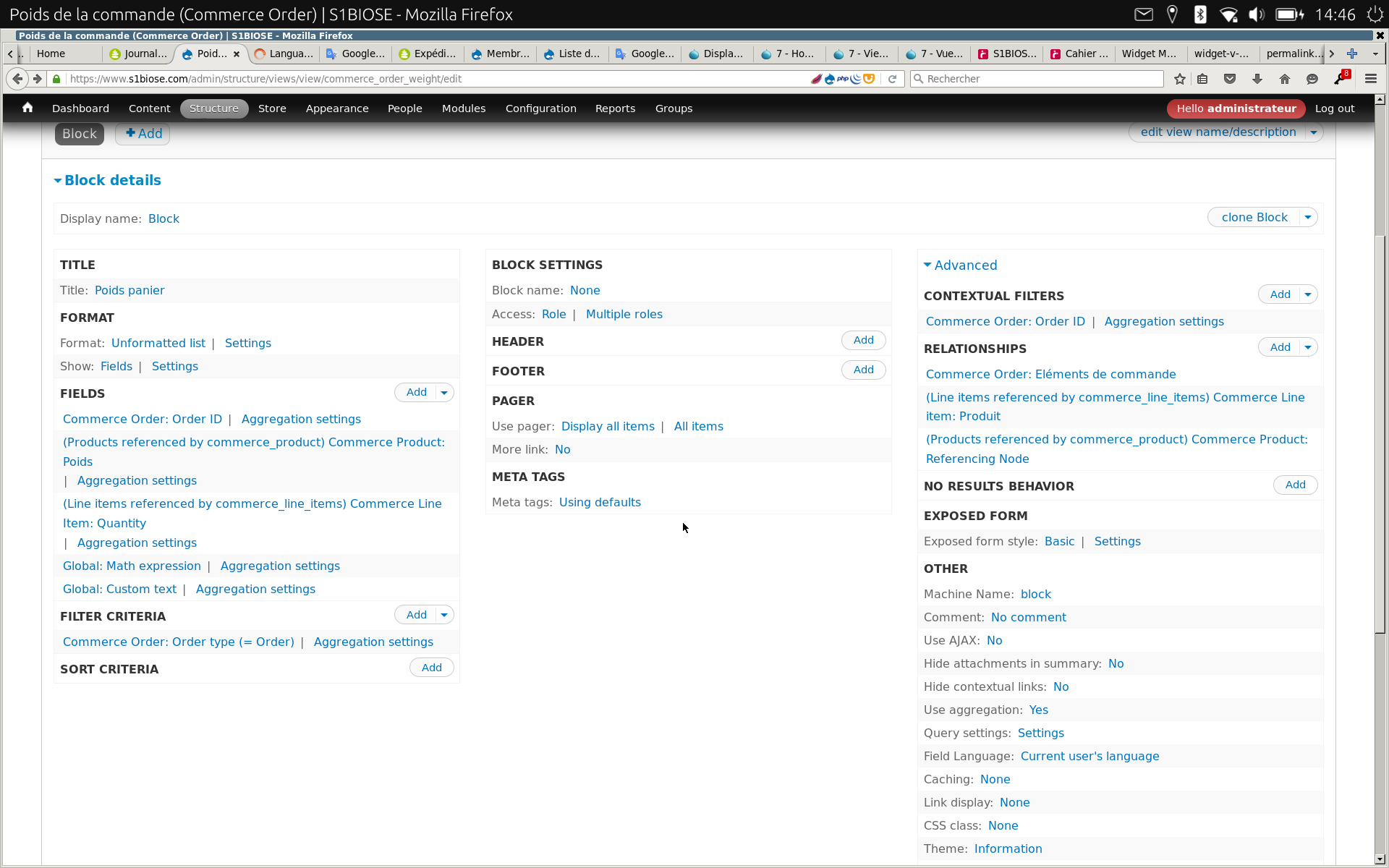Screen dimensions: 1389x868
Task: Click the Add button for Filter Criteria
Action: [x=417, y=614]
